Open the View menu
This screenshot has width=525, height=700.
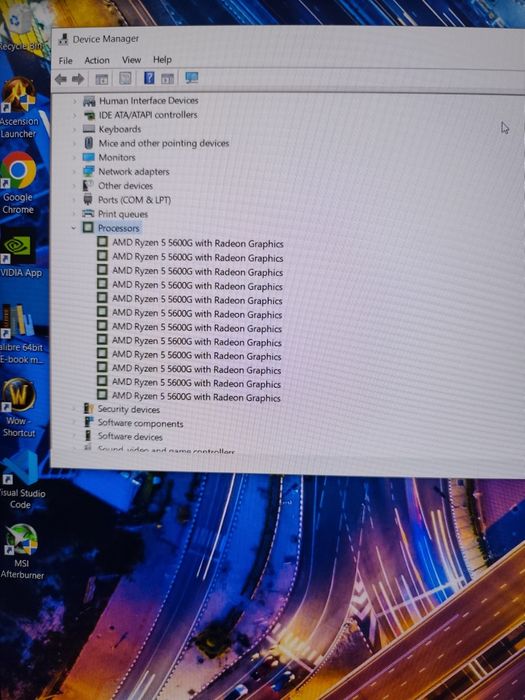(131, 59)
